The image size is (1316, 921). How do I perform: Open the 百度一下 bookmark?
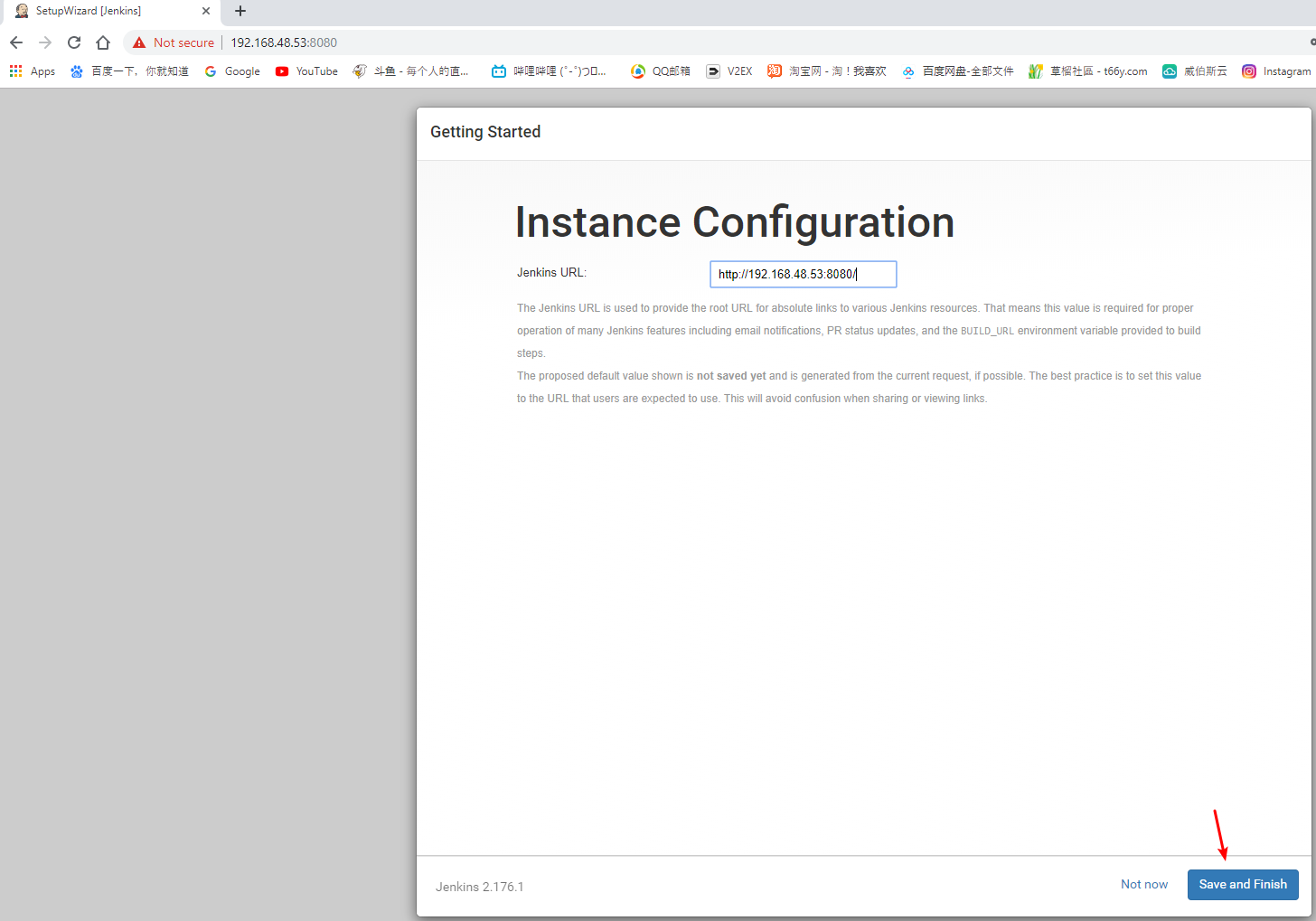coord(129,71)
